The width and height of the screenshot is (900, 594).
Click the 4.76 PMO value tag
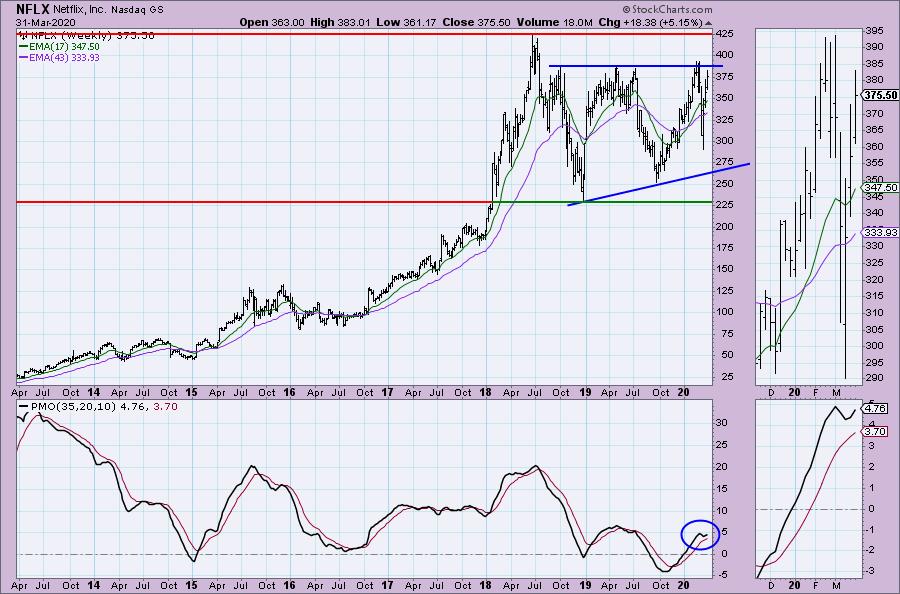[x=876, y=409]
